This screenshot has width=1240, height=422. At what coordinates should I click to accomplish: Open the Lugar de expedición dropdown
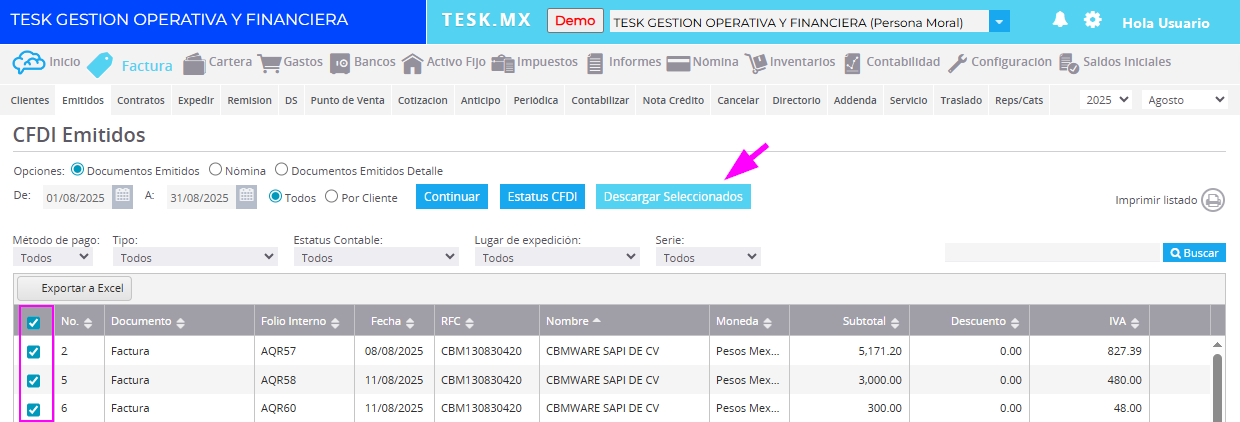point(557,257)
